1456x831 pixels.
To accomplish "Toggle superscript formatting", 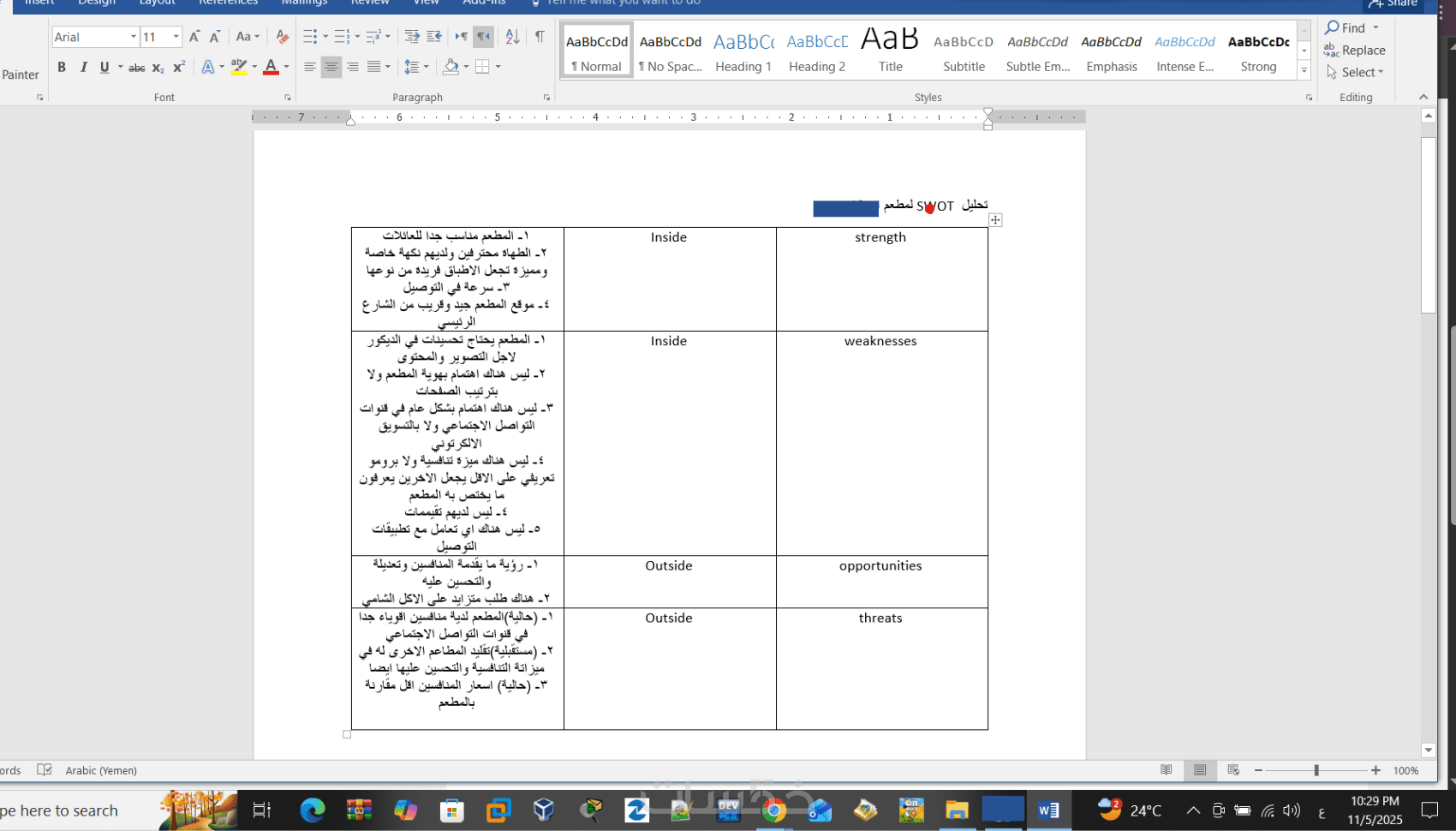I will point(179,67).
